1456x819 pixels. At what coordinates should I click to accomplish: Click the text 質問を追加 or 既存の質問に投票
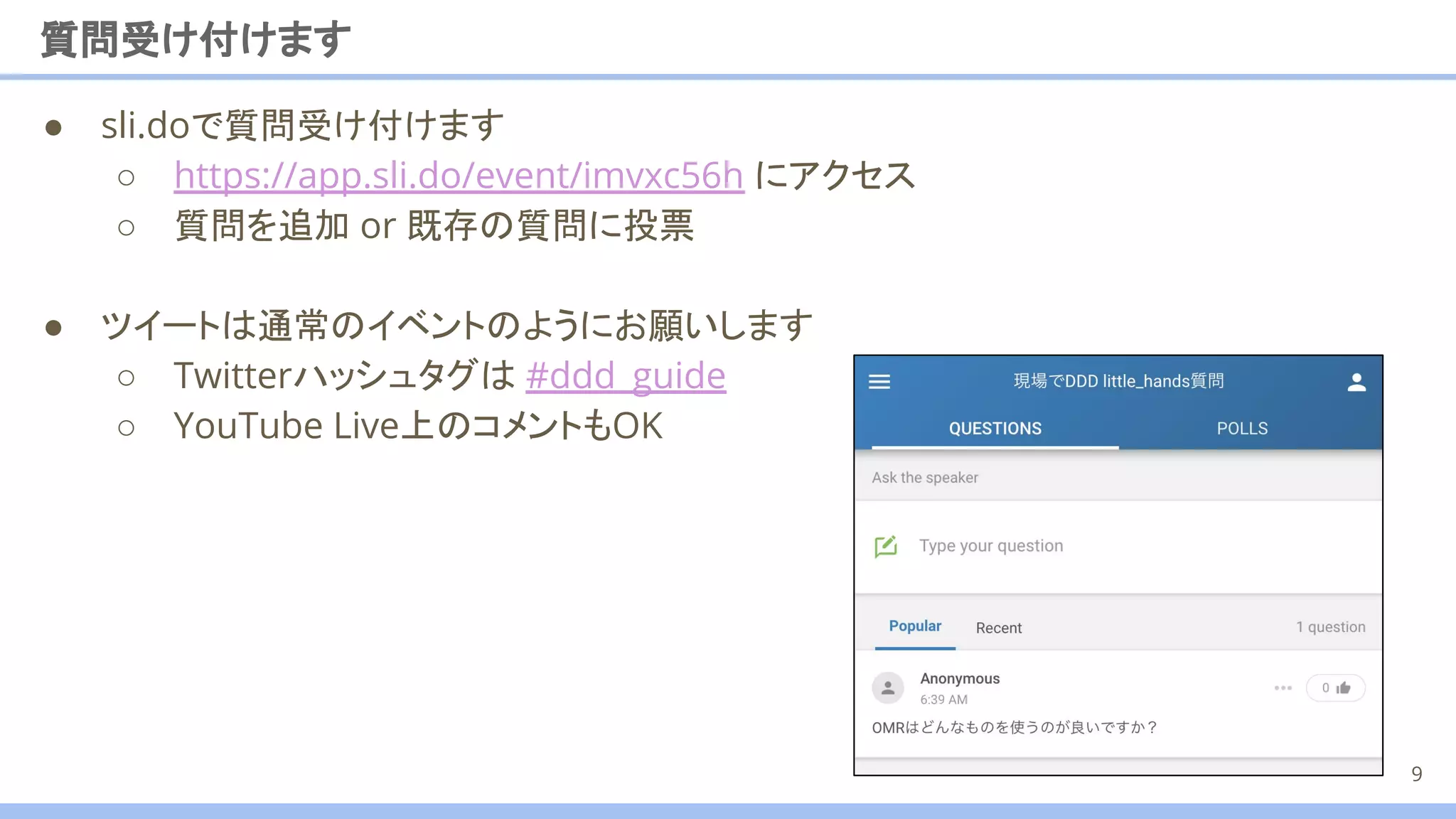click(434, 225)
